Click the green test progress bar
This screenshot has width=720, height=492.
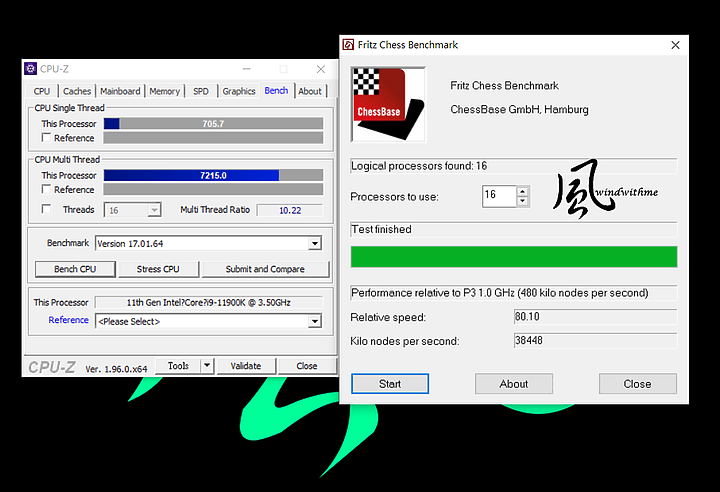pos(514,256)
